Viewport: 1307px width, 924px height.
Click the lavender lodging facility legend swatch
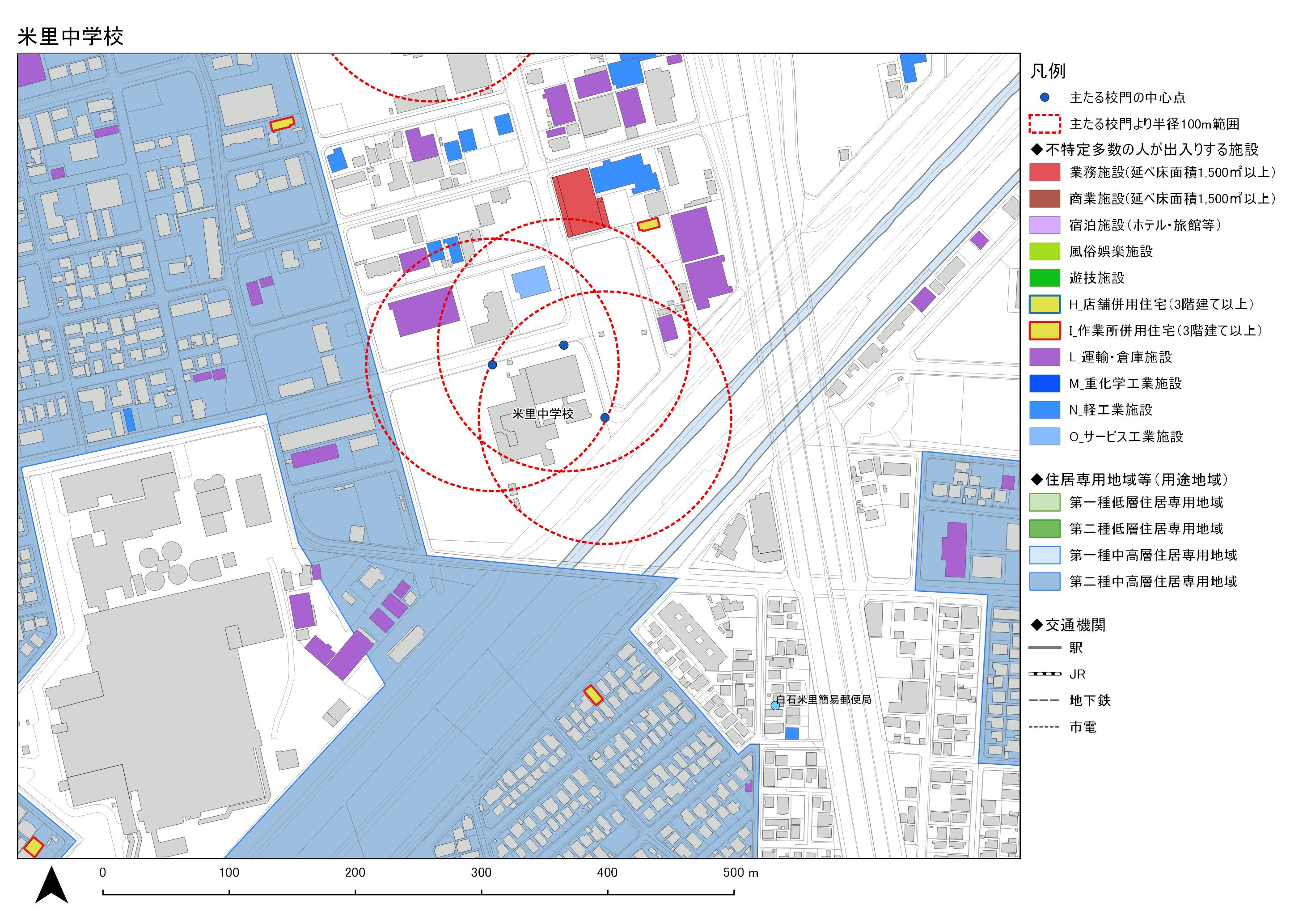[1045, 225]
